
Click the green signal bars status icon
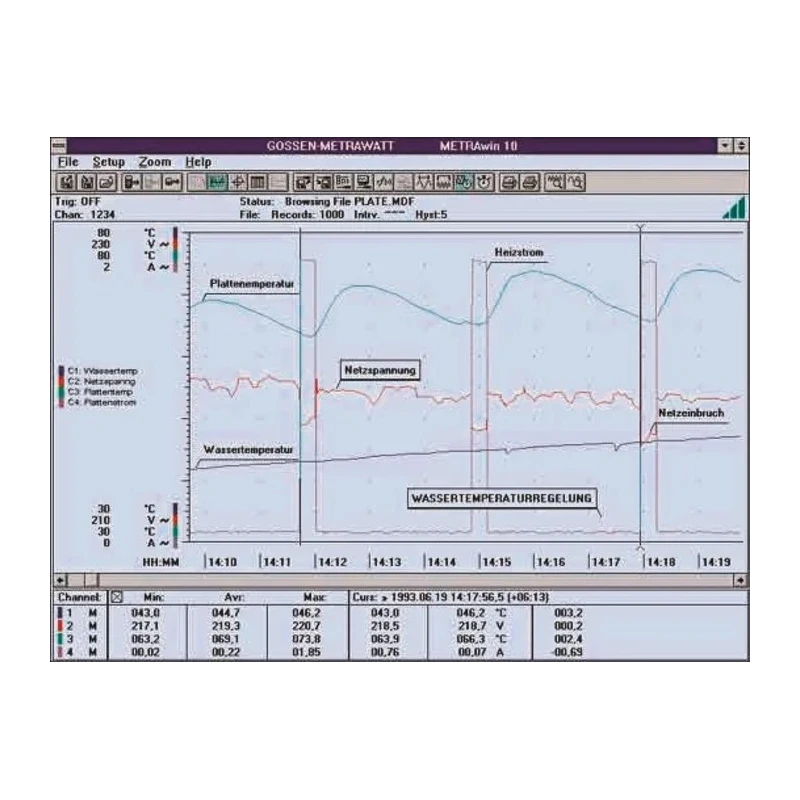734,208
